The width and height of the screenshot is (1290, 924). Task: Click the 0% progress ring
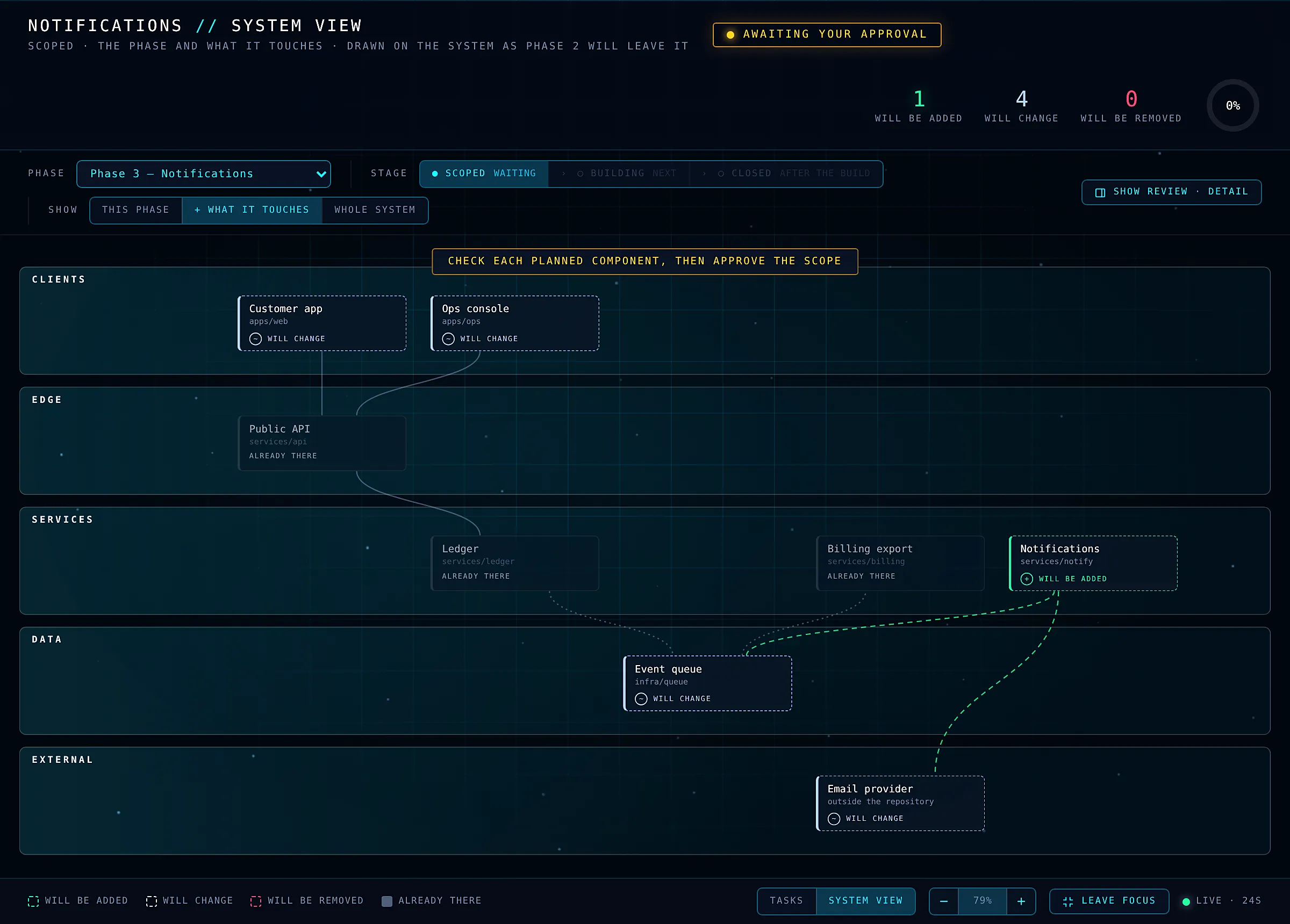[1232, 106]
